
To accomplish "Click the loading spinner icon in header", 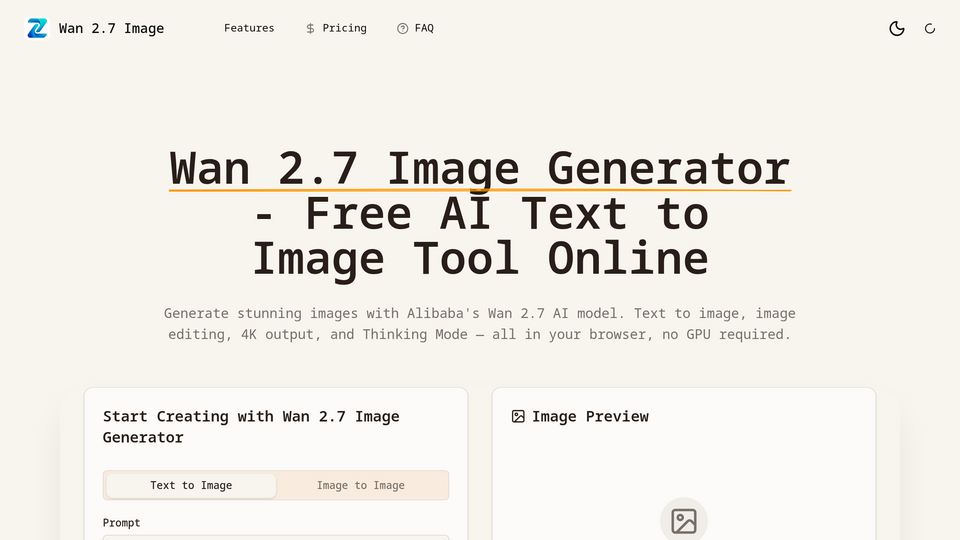I will coord(930,29).
